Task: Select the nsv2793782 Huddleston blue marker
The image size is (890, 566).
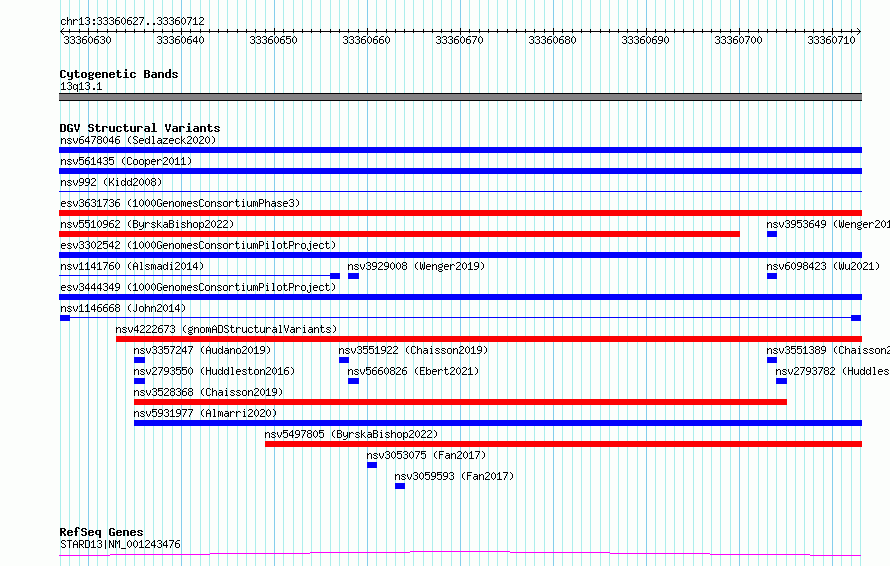Action: click(782, 381)
